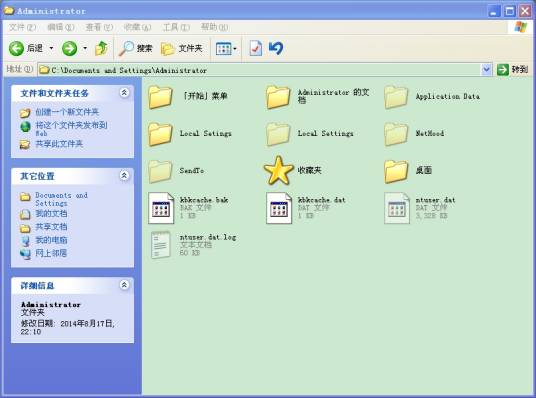The height and width of the screenshot is (398, 536).
Task: Open the Search (搜索) toolbar button
Action: click(135, 49)
